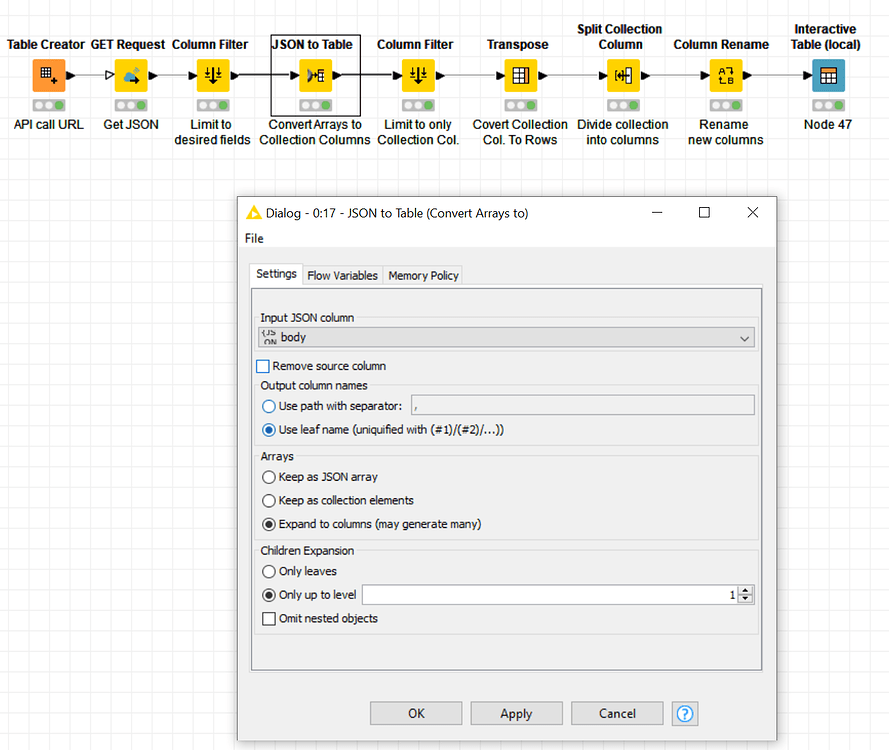Viewport: 889px width, 750px height.
Task: Select Keep as JSON array option
Action: [268, 478]
